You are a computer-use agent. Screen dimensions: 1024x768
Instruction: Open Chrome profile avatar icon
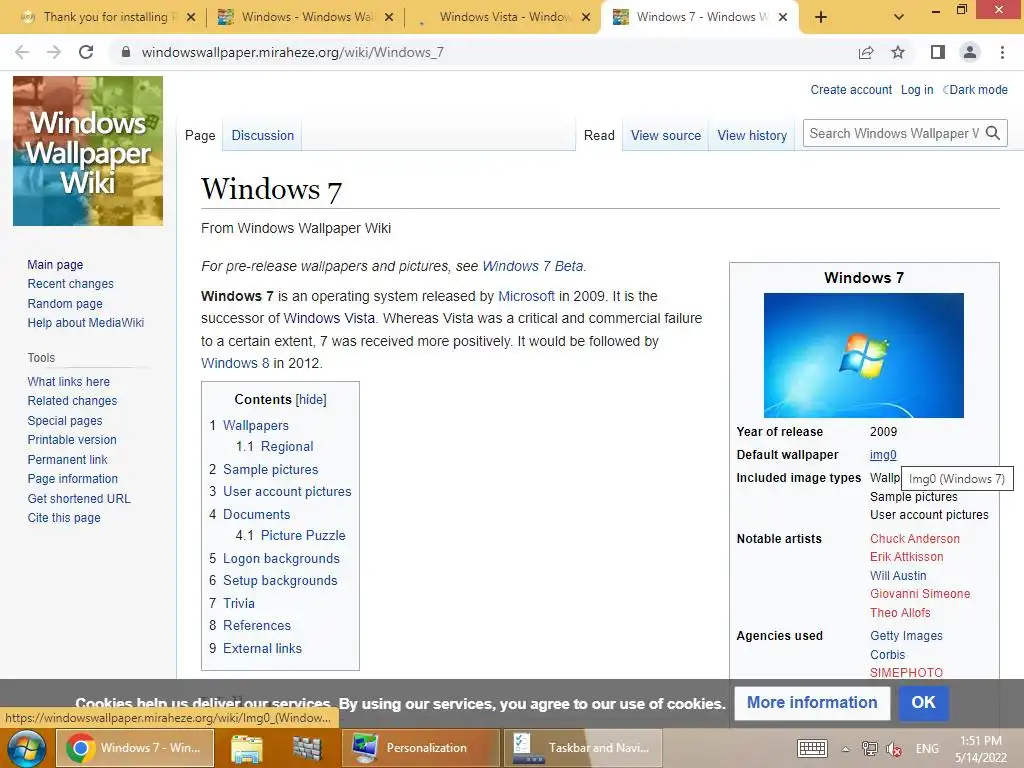click(970, 52)
